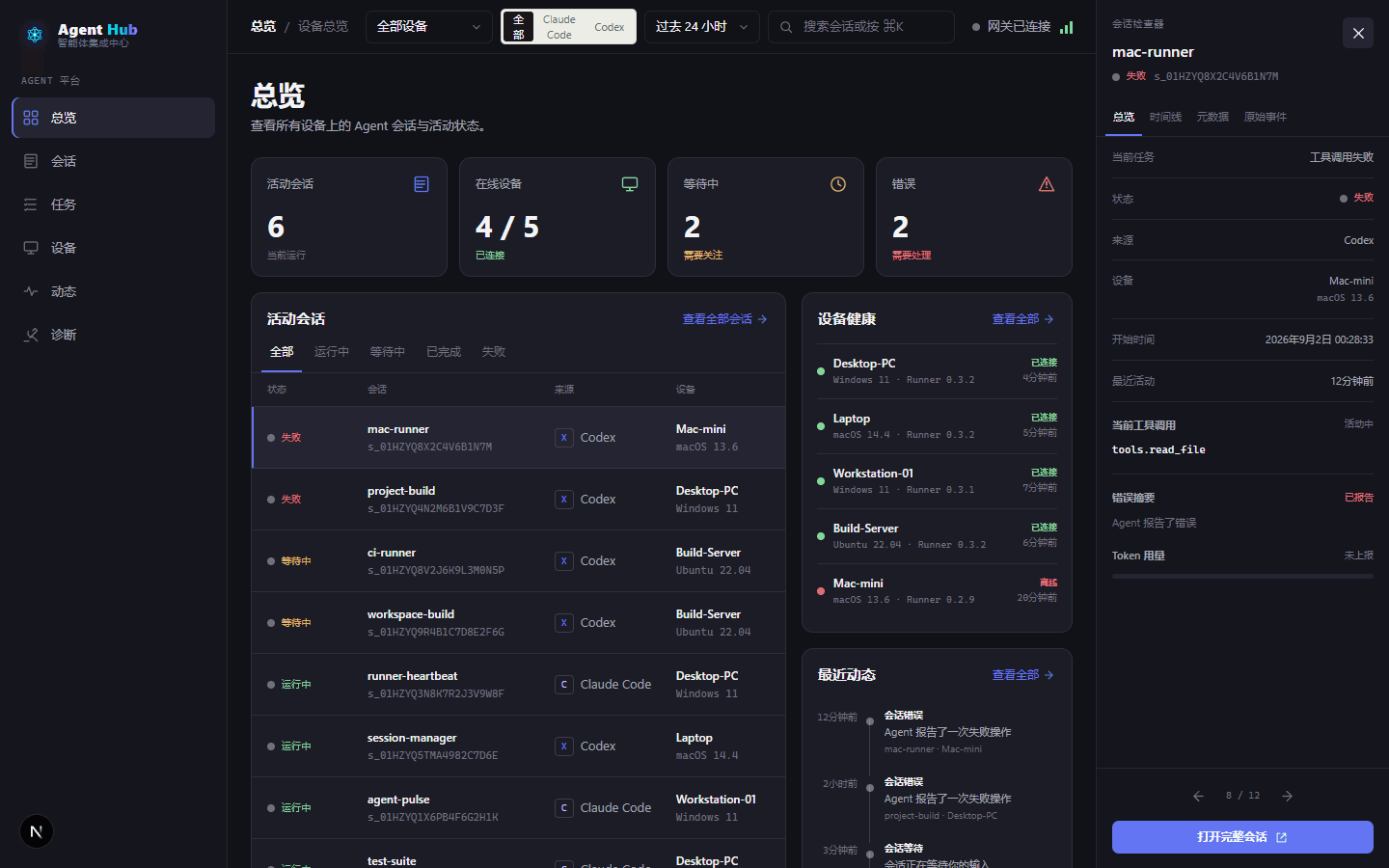Select the project-build session row

pyautogui.click(x=518, y=500)
